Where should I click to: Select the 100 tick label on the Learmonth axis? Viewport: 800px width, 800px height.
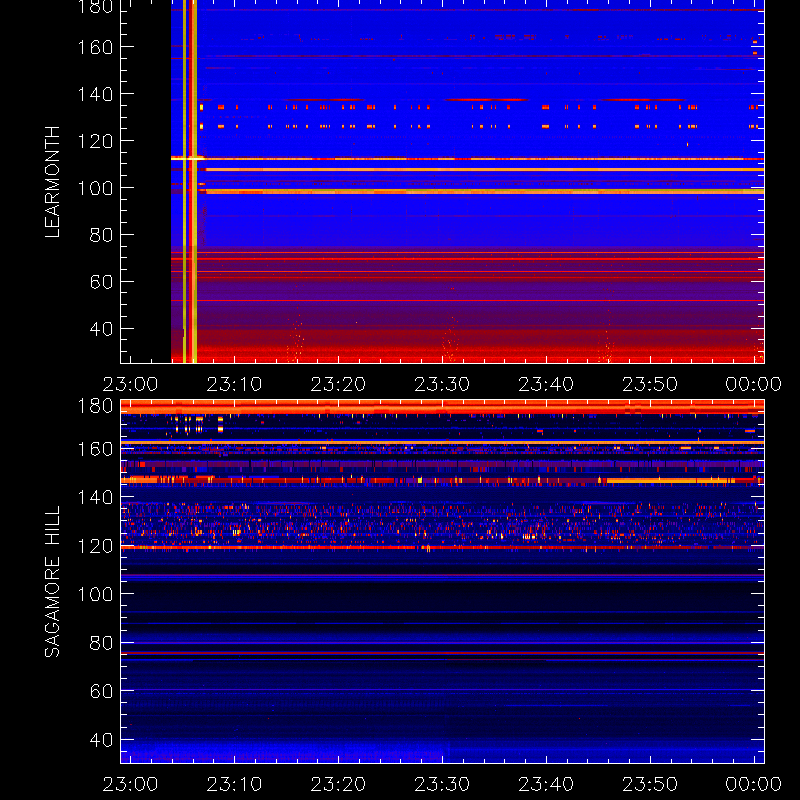(95, 188)
